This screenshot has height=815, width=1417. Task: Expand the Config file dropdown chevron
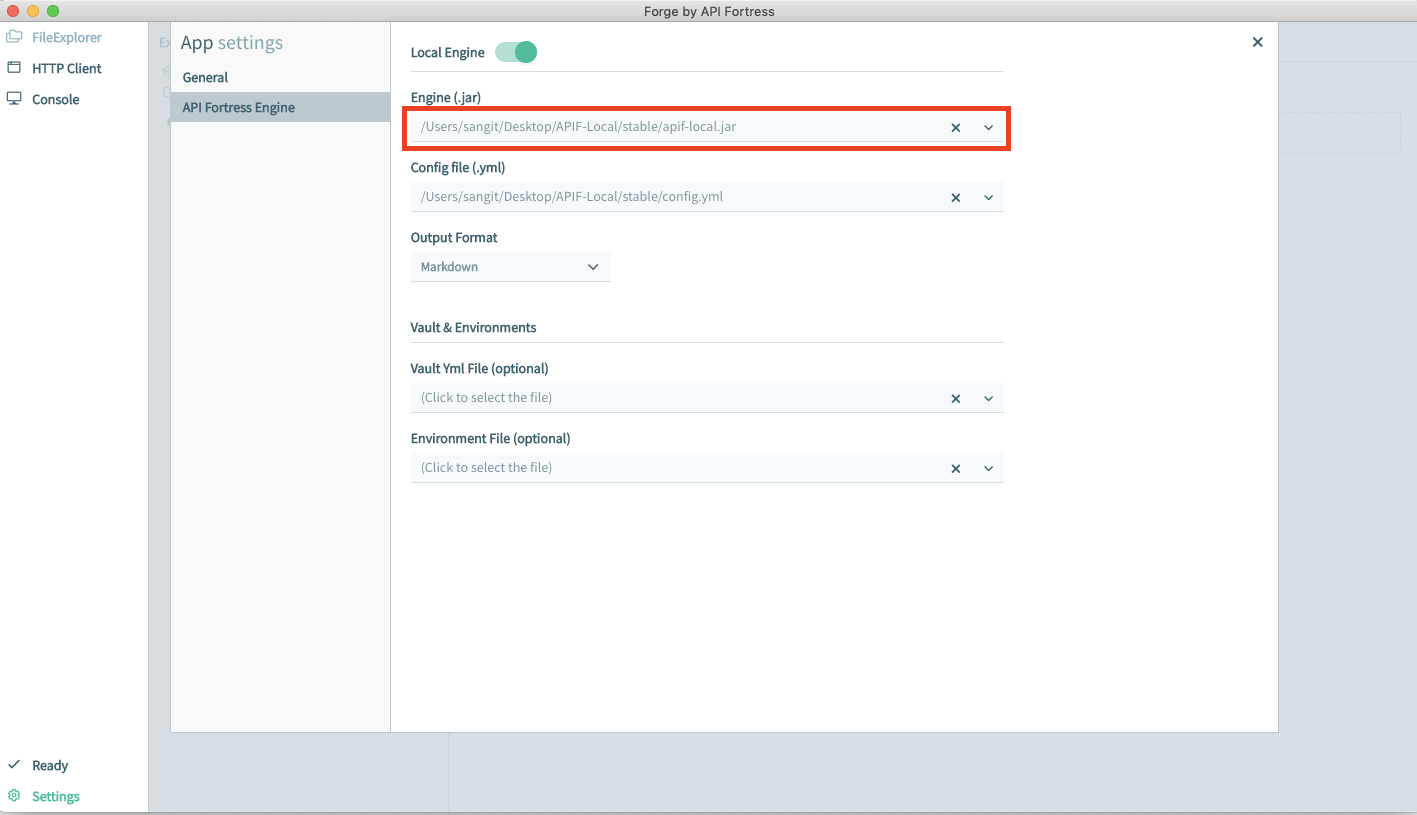click(x=988, y=198)
